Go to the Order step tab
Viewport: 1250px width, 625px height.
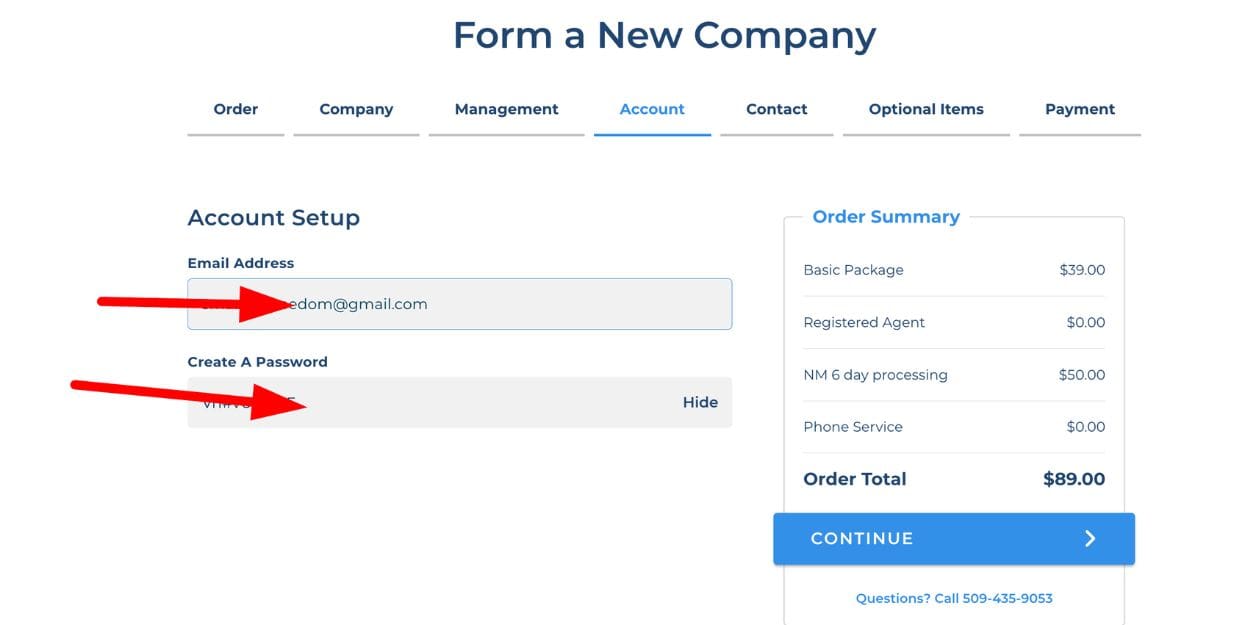[x=236, y=110]
